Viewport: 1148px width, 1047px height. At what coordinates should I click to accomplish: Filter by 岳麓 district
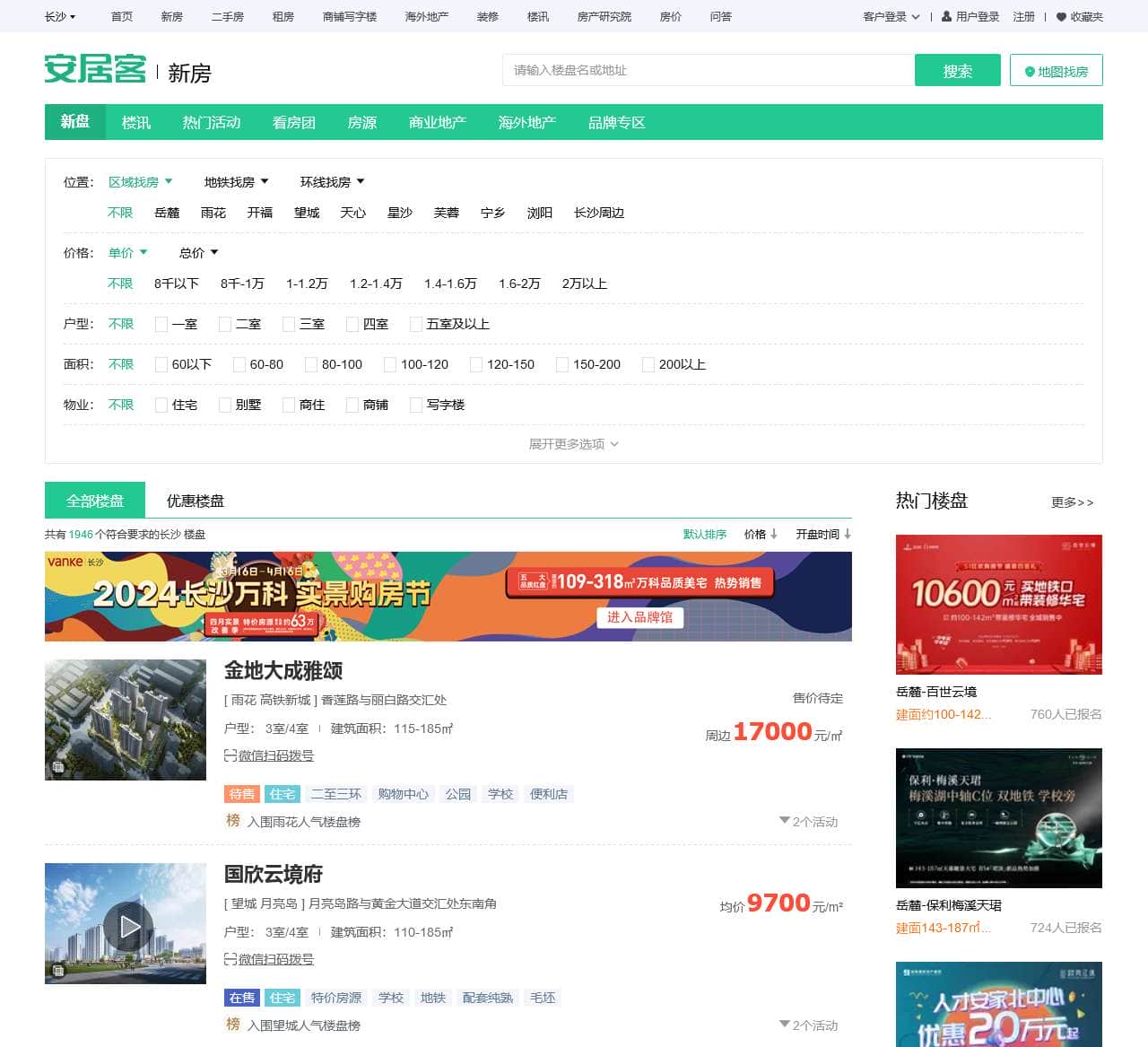pos(167,213)
